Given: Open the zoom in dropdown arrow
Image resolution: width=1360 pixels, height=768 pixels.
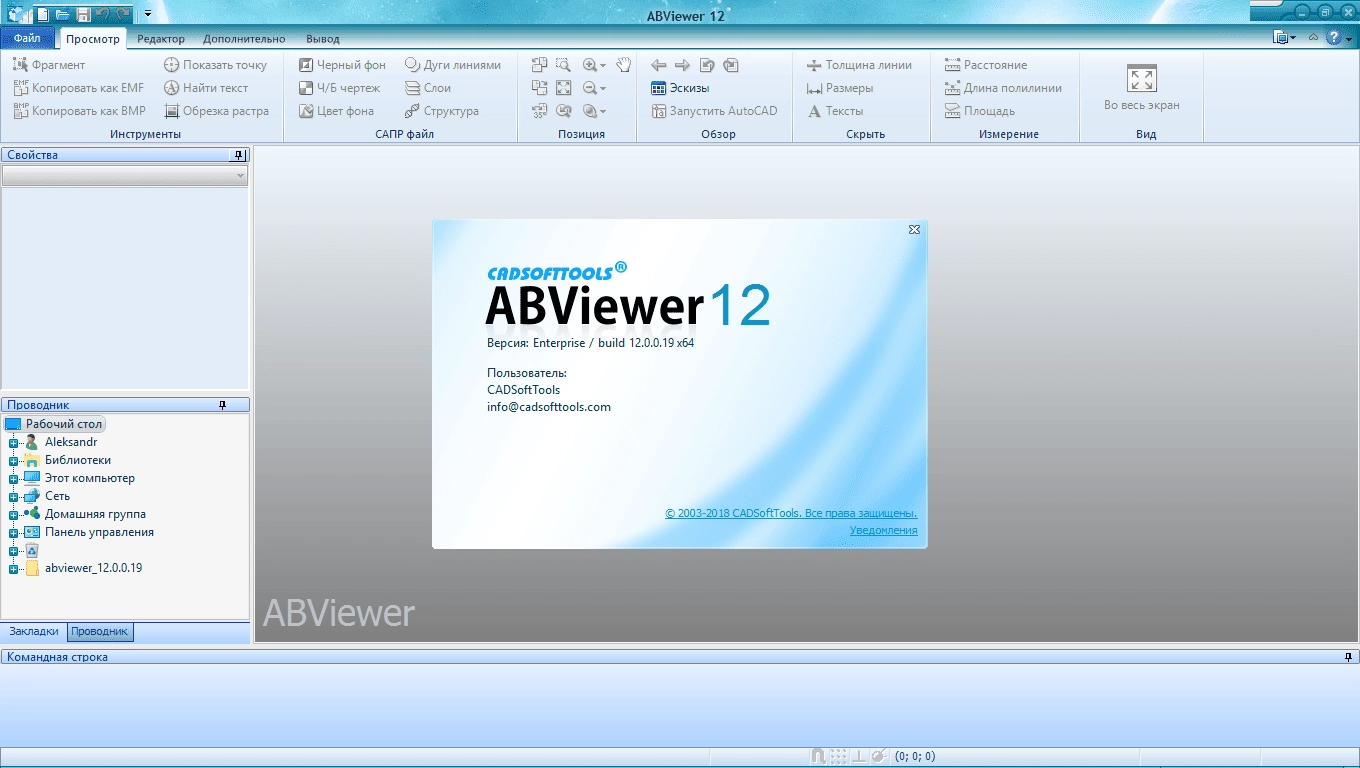Looking at the screenshot, I should pyautogui.click(x=603, y=66).
